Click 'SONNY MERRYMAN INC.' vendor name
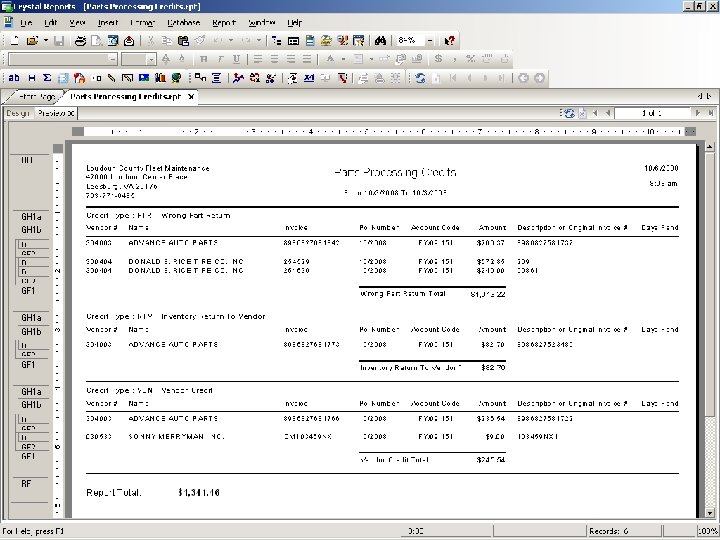 tap(176, 437)
